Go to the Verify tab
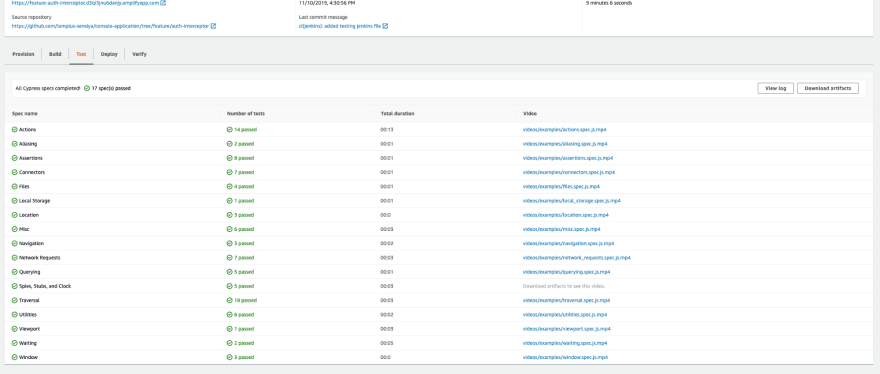The width and height of the screenshot is (880, 374). (139, 54)
